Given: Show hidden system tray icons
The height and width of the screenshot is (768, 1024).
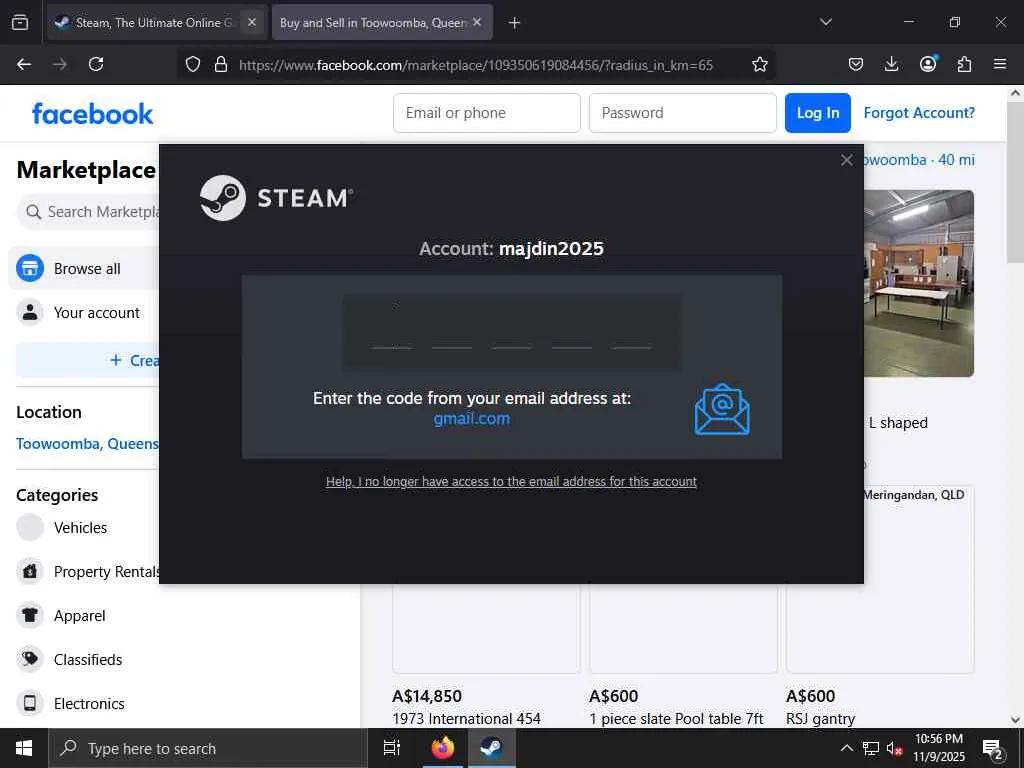Looking at the screenshot, I should pos(846,748).
